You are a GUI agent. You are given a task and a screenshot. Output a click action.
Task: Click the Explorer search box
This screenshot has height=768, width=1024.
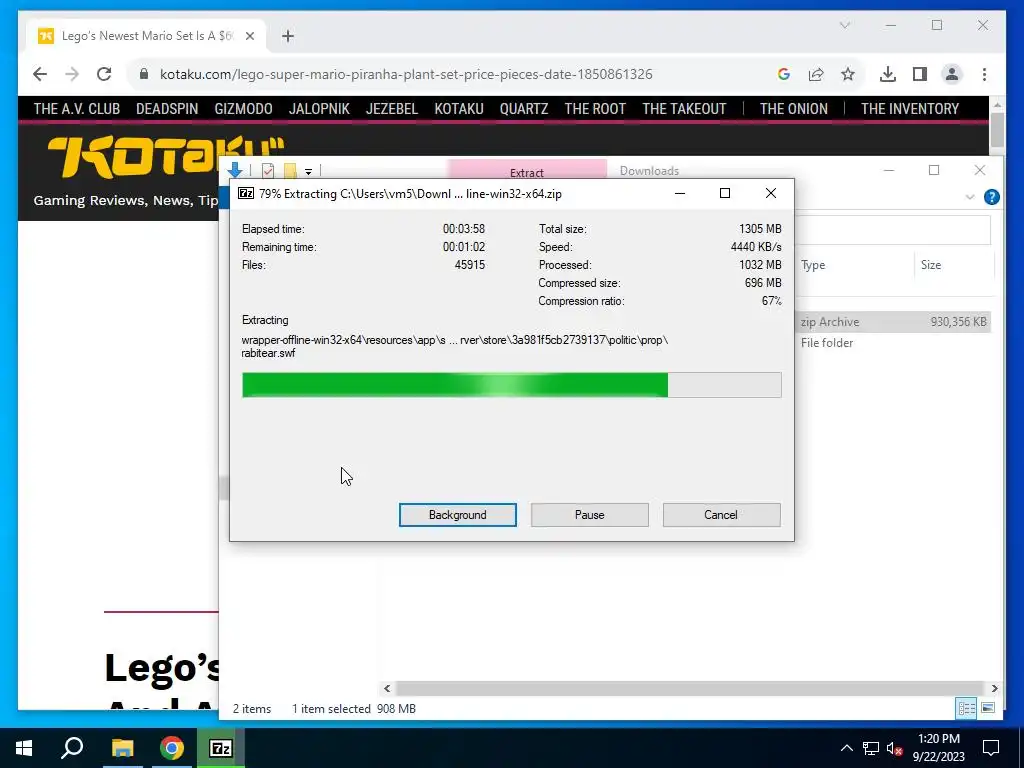893,230
